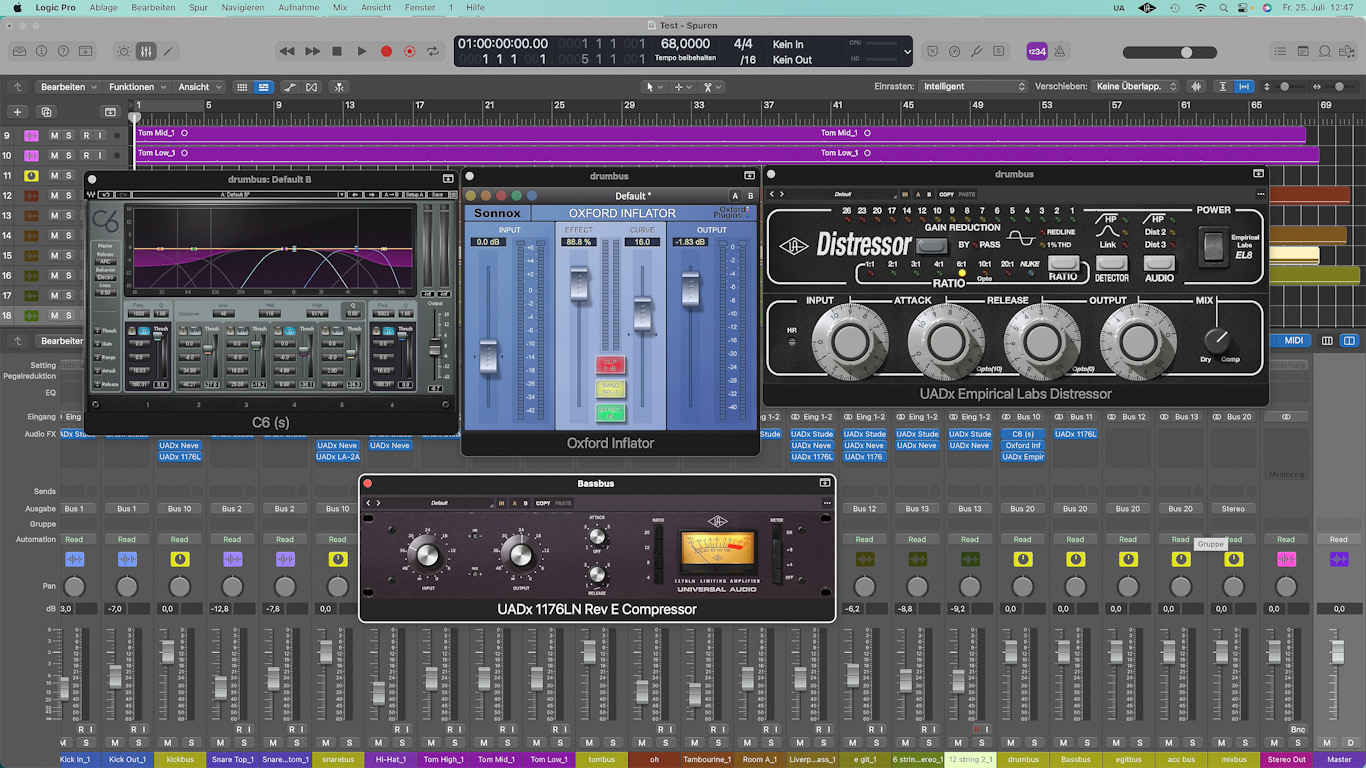Solo the Tom Low_1 track header
The image size is (1366, 768).
tap(69, 155)
